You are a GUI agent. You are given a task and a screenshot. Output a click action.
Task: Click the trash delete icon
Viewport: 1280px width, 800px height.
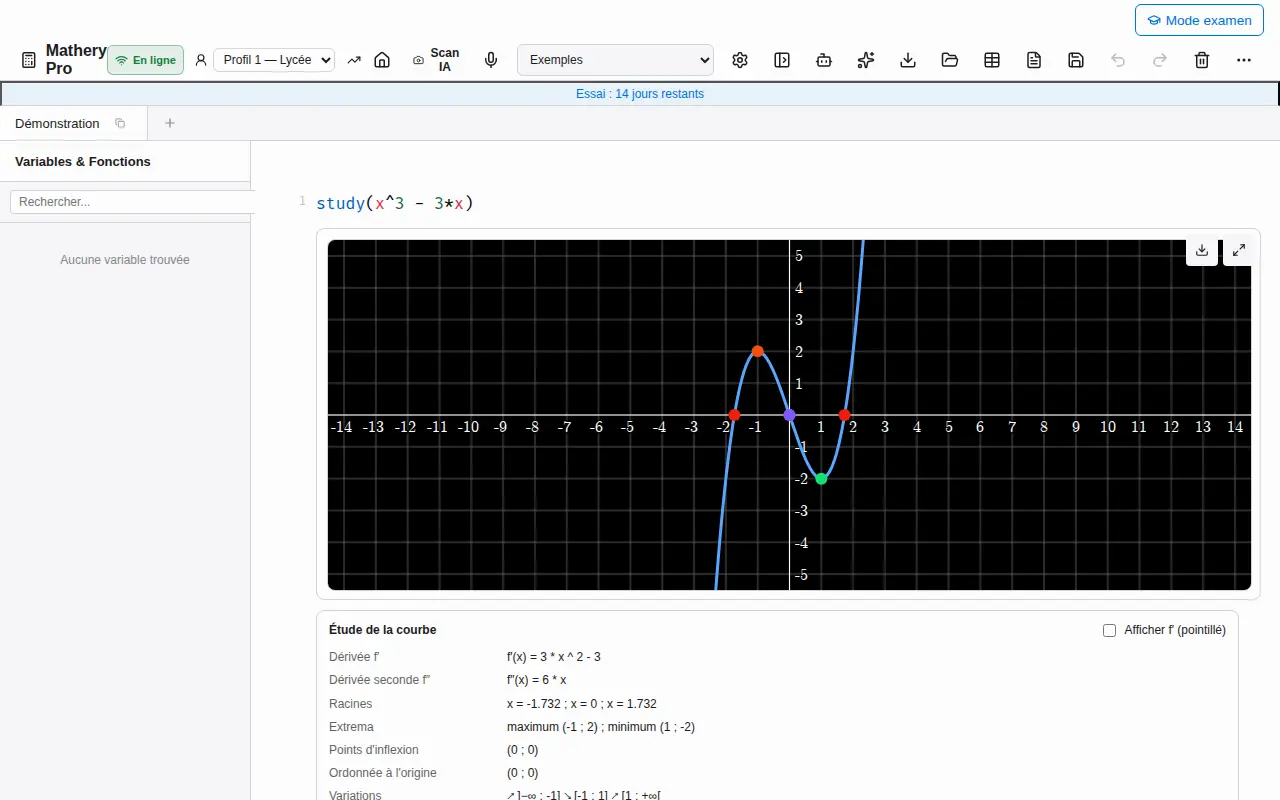1202,60
